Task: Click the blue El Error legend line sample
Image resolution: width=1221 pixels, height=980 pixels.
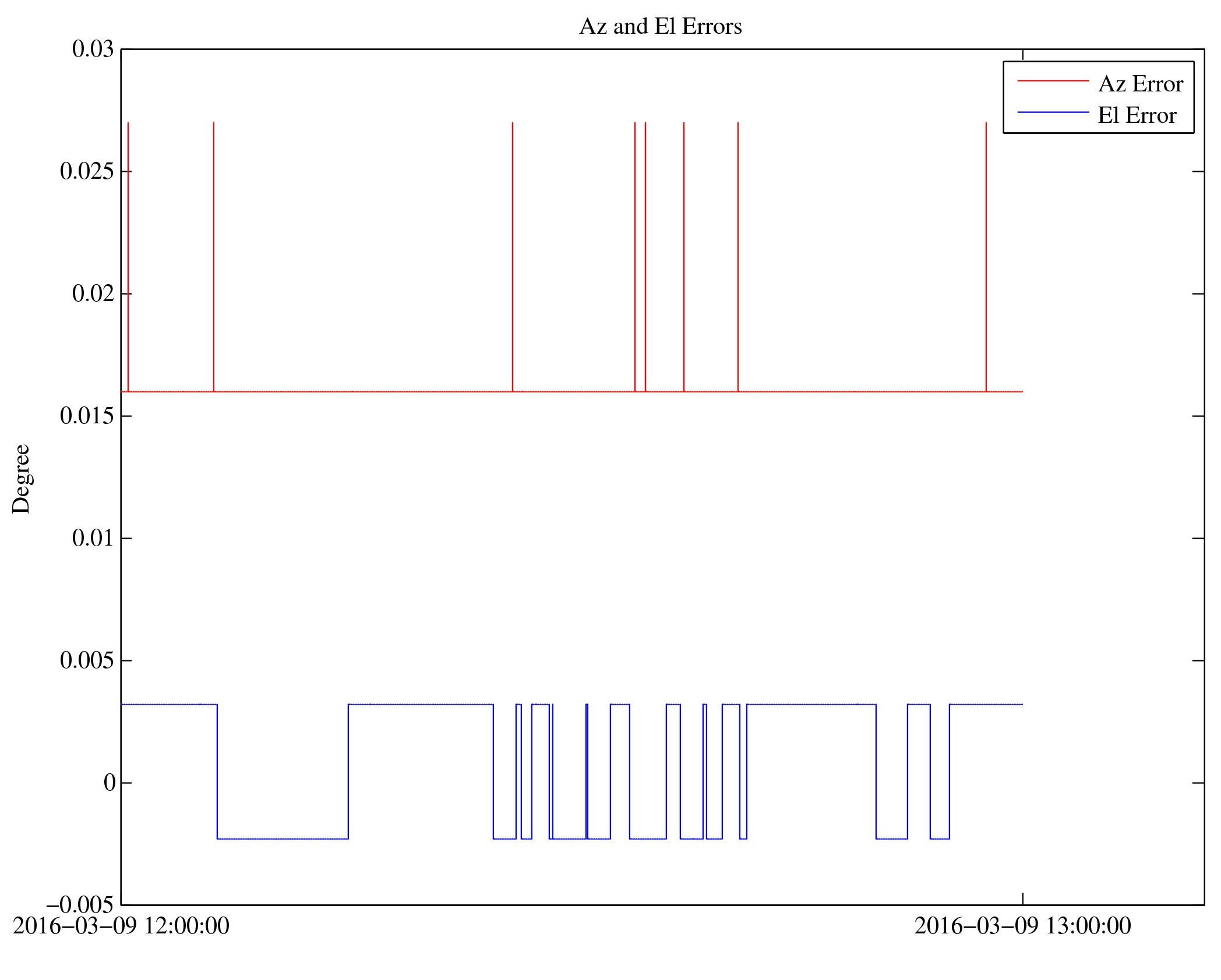Action: pos(1053,112)
